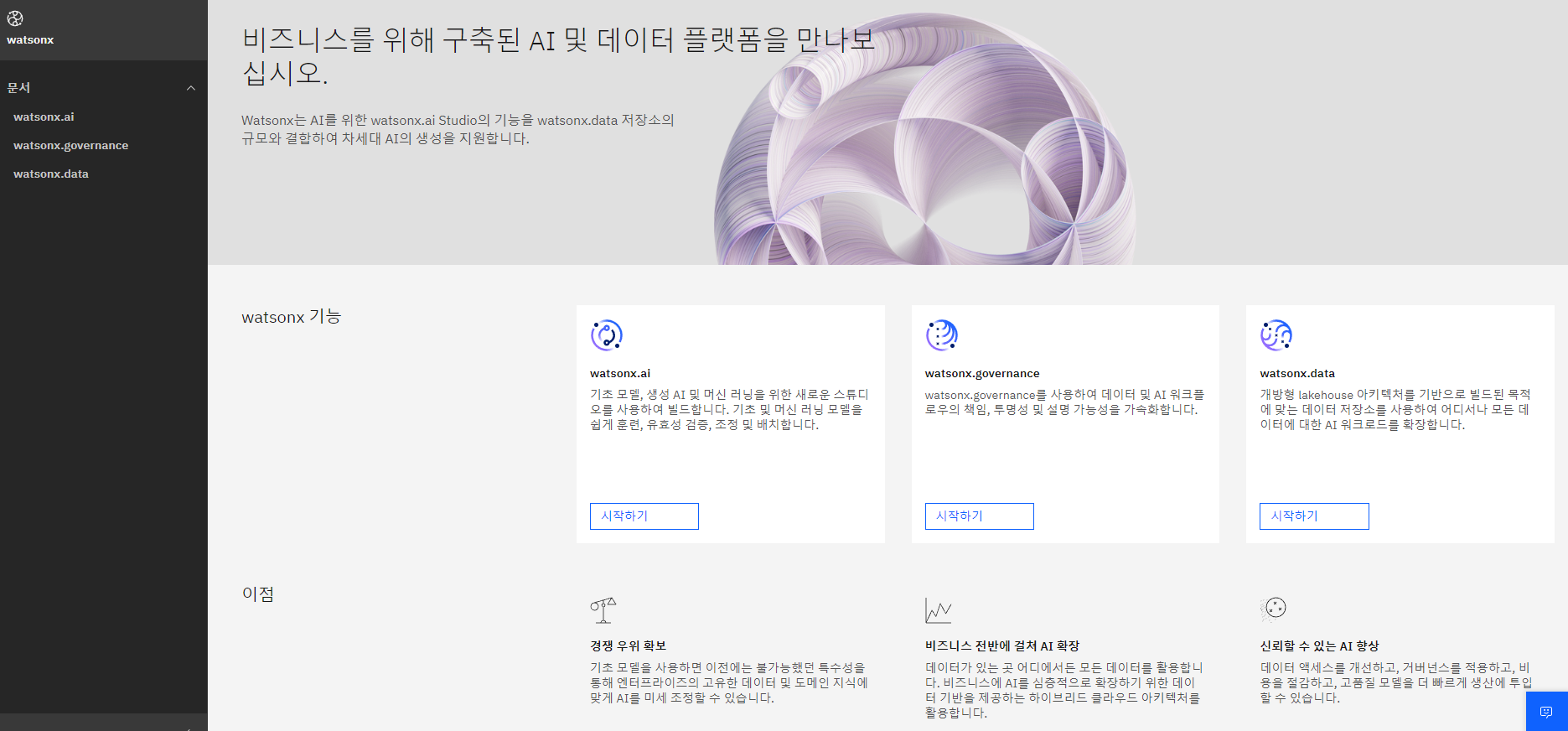The image size is (1568, 731).
Task: Open the blue feedback chat button
Action: pos(1546,712)
